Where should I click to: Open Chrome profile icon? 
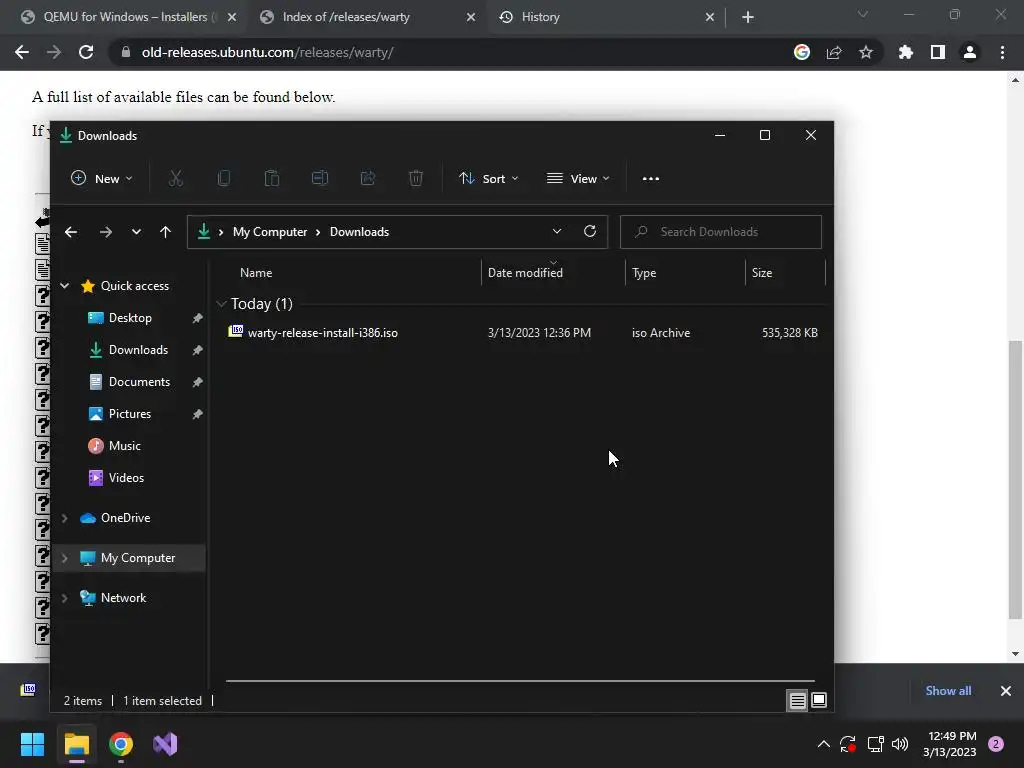[x=970, y=52]
